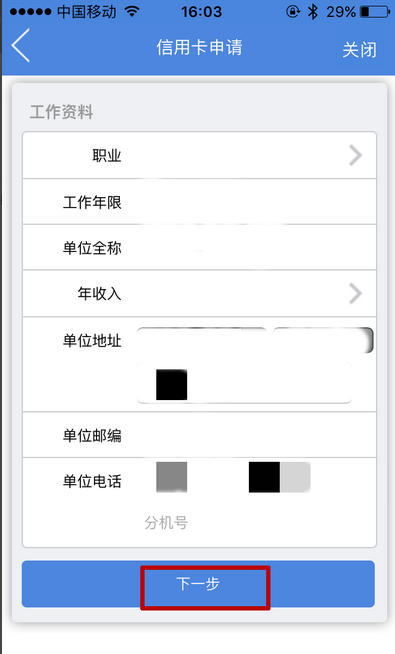Screen dimensions: 395x654
Task: Select the 年收入 row
Action: coord(199,293)
